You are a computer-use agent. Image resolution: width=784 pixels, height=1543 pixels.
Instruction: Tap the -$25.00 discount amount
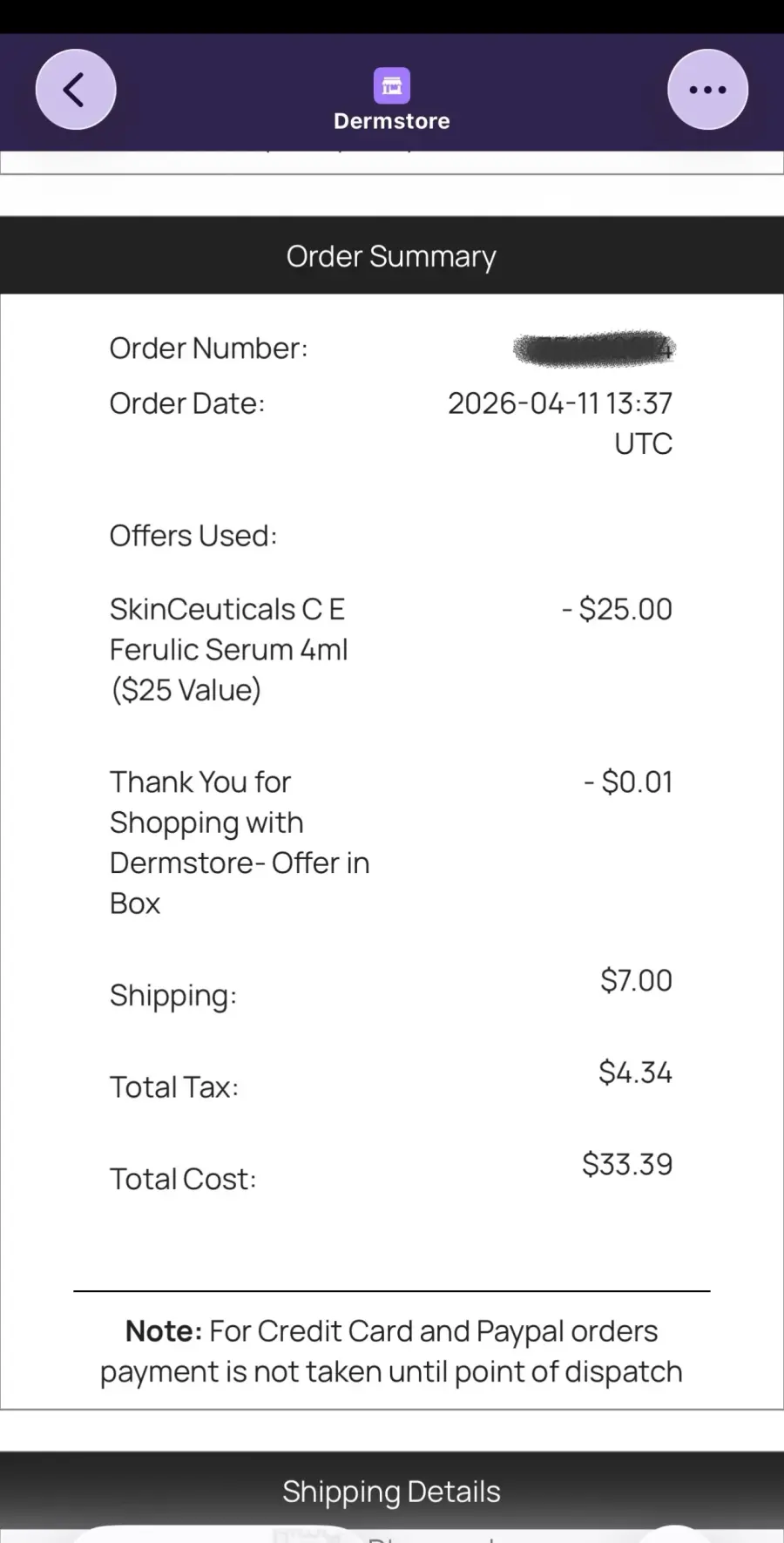coord(617,609)
